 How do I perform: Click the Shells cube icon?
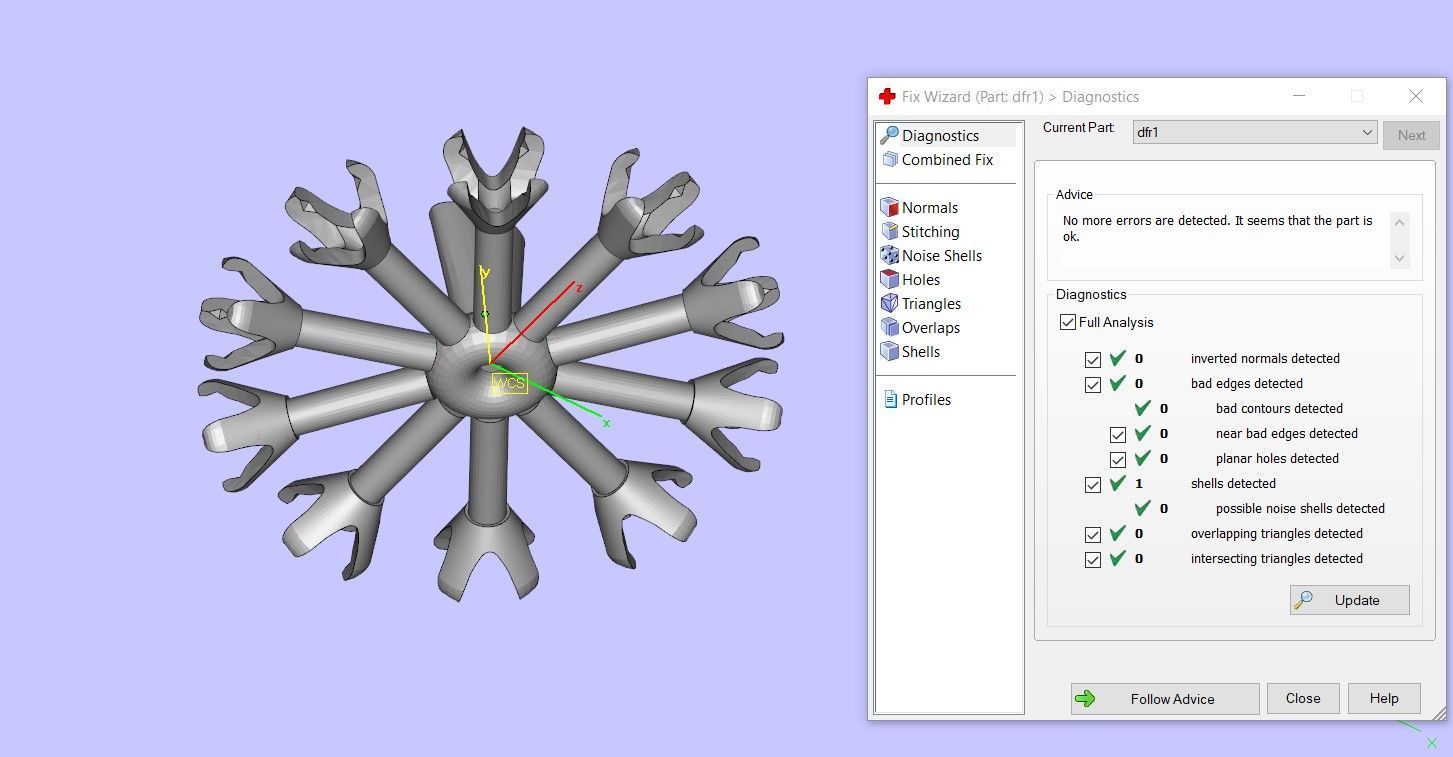[x=889, y=351]
